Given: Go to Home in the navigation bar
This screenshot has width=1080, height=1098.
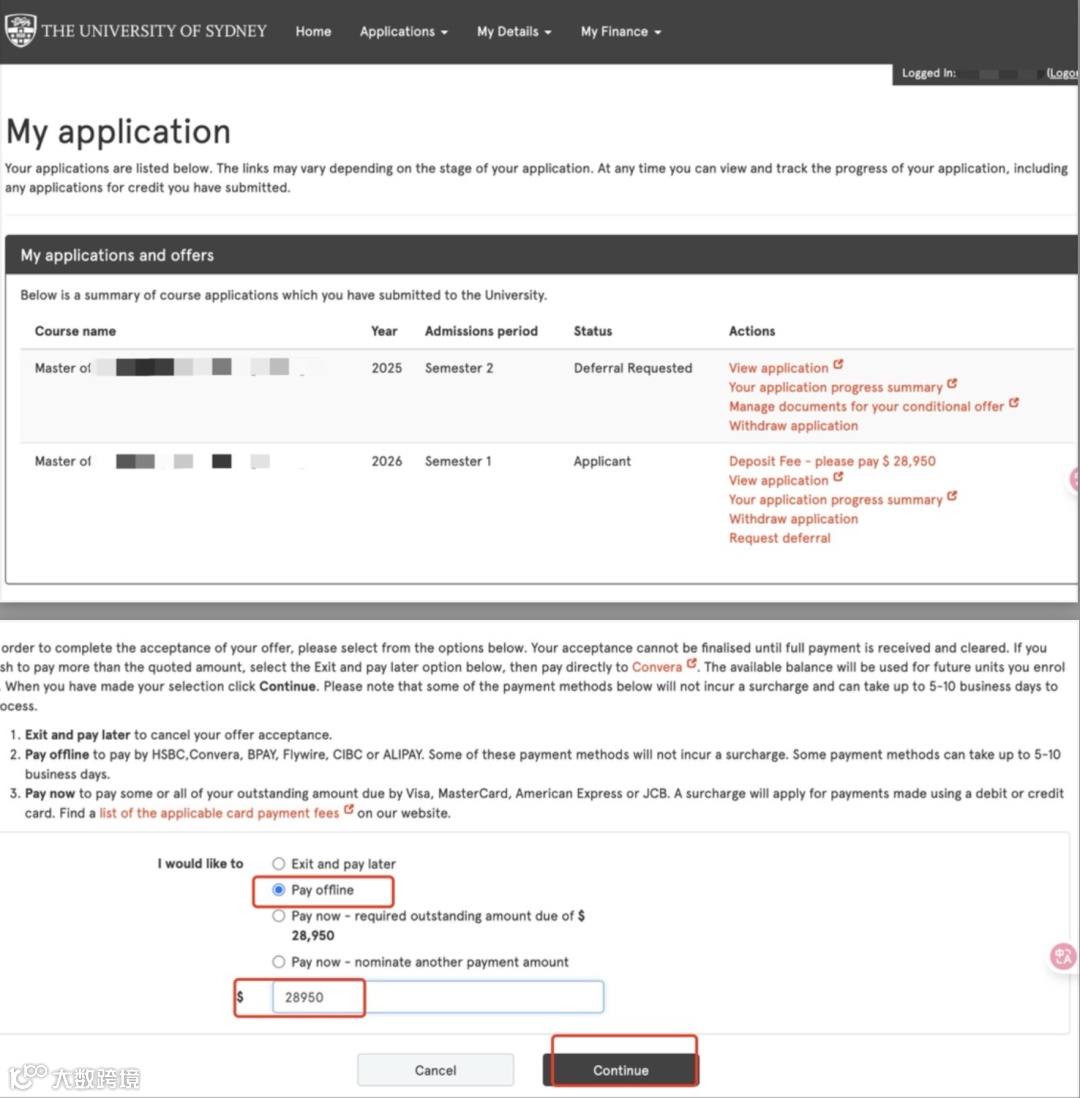Looking at the screenshot, I should pos(313,32).
